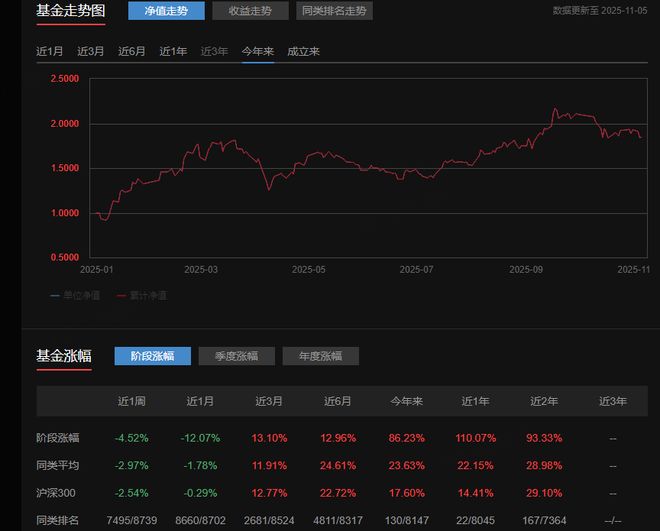Pick the disabled 近3年 range option
Screen dimensions: 660x531
214,51
